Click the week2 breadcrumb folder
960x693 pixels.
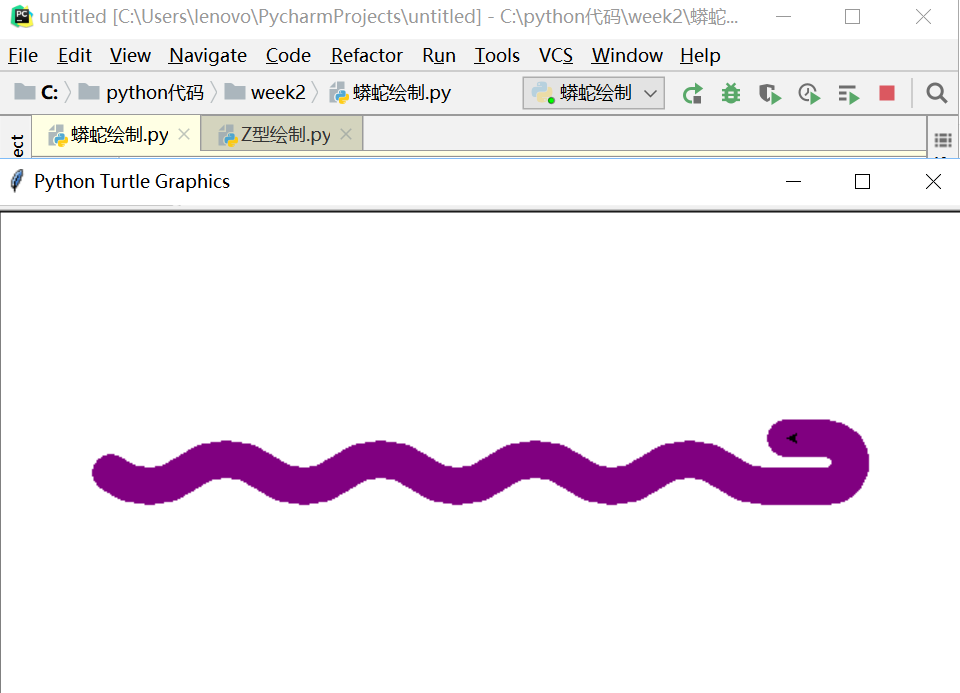pos(265,92)
